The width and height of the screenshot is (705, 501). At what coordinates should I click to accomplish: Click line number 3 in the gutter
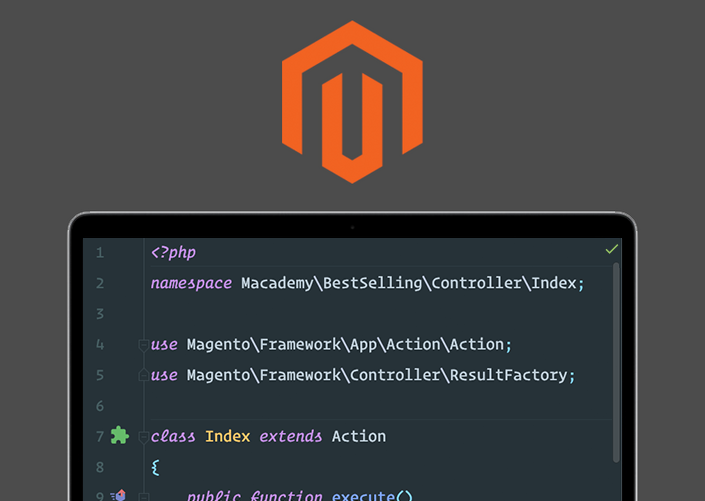[x=100, y=314]
